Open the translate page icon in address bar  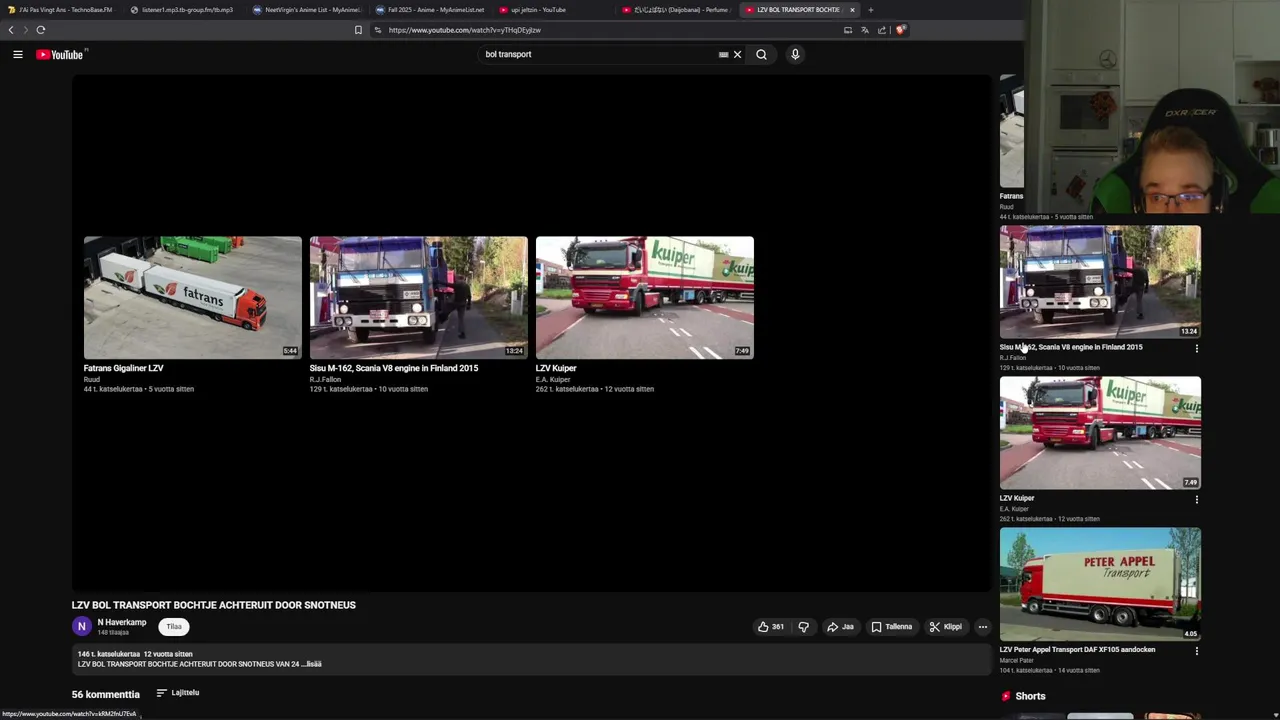(x=865, y=30)
